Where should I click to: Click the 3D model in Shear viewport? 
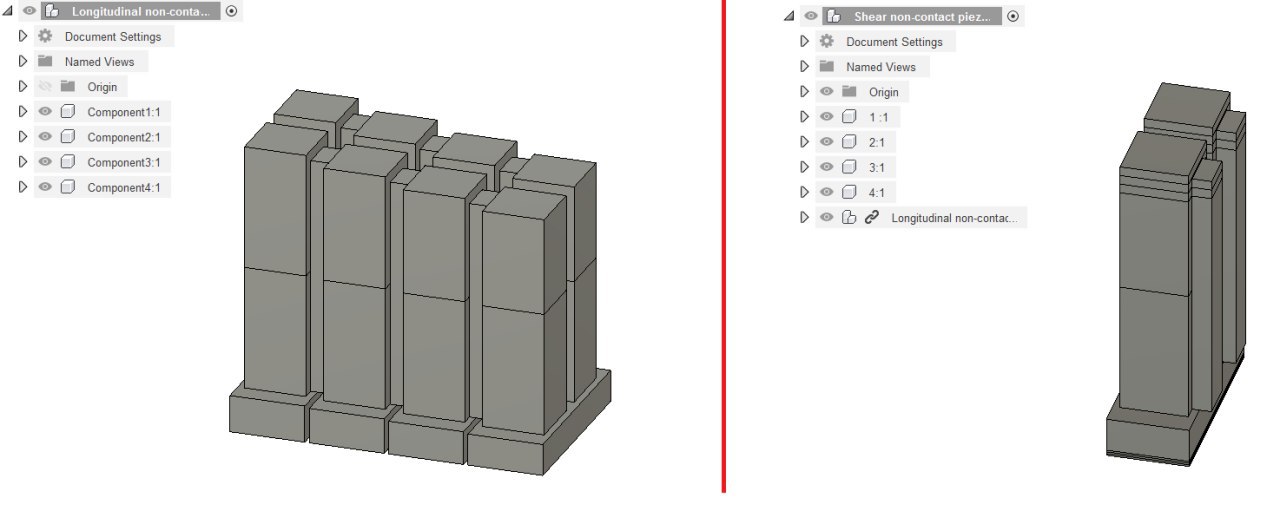(x=1177, y=275)
